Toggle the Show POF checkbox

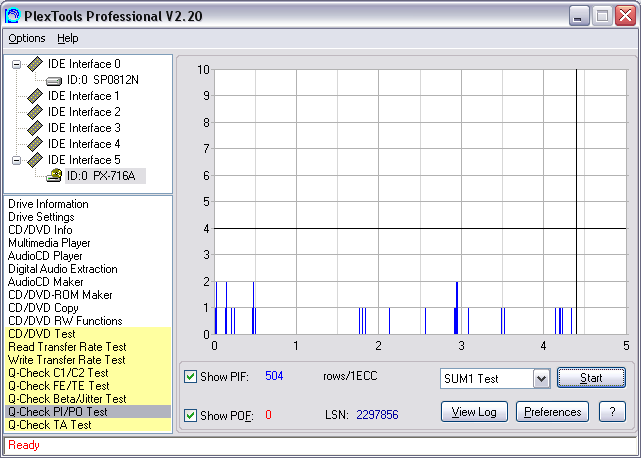[190, 415]
